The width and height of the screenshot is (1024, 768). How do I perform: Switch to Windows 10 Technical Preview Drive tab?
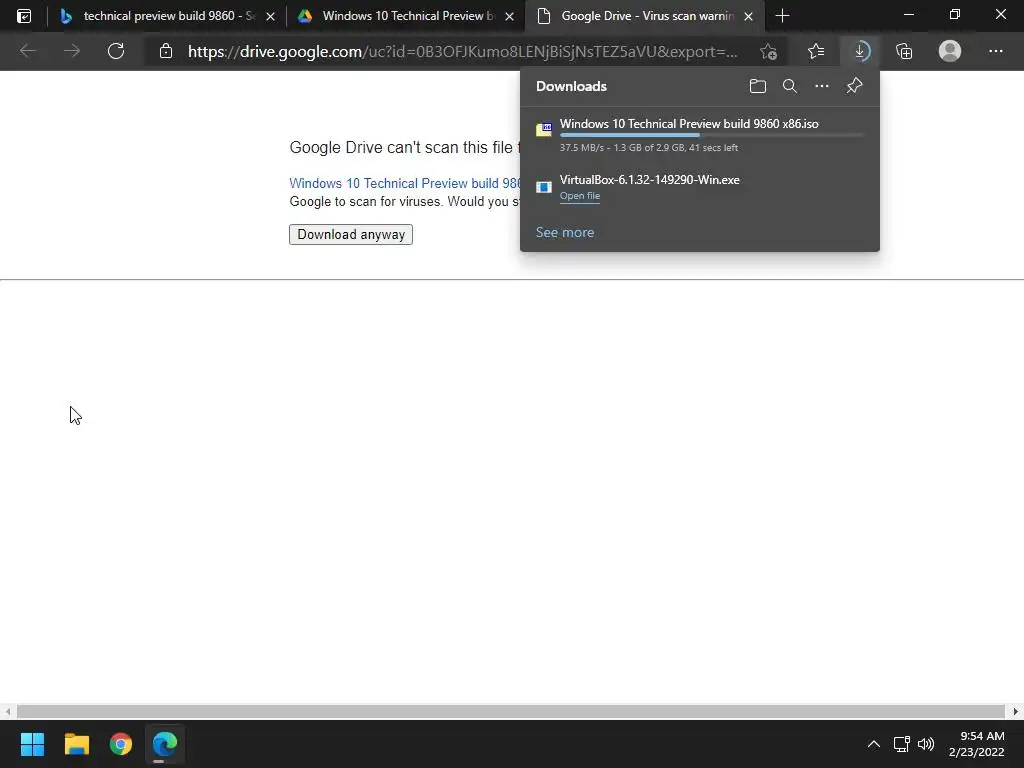406,16
